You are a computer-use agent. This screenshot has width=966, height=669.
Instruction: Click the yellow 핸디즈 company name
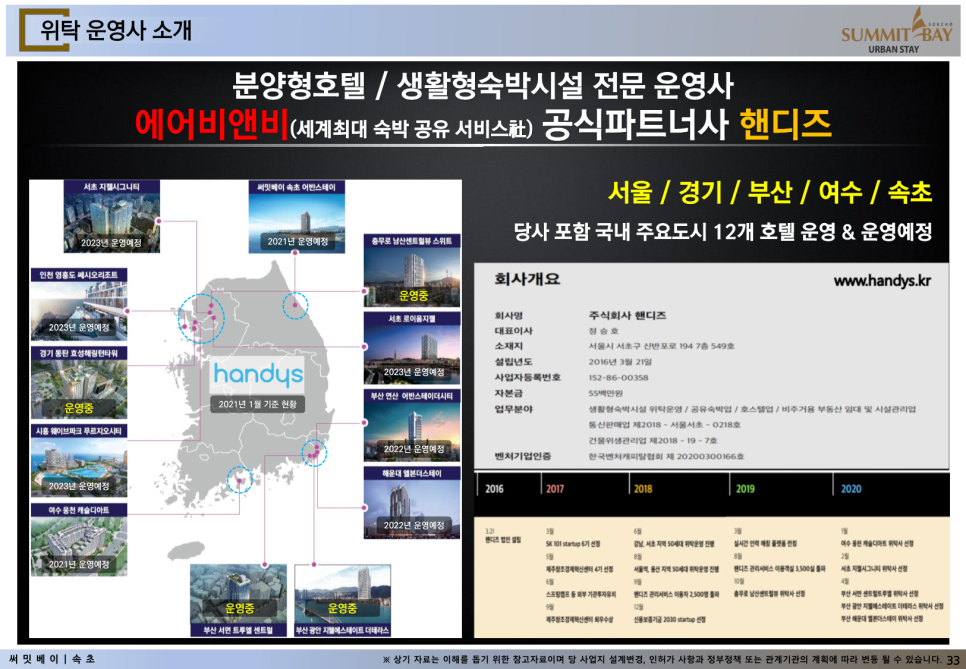785,125
